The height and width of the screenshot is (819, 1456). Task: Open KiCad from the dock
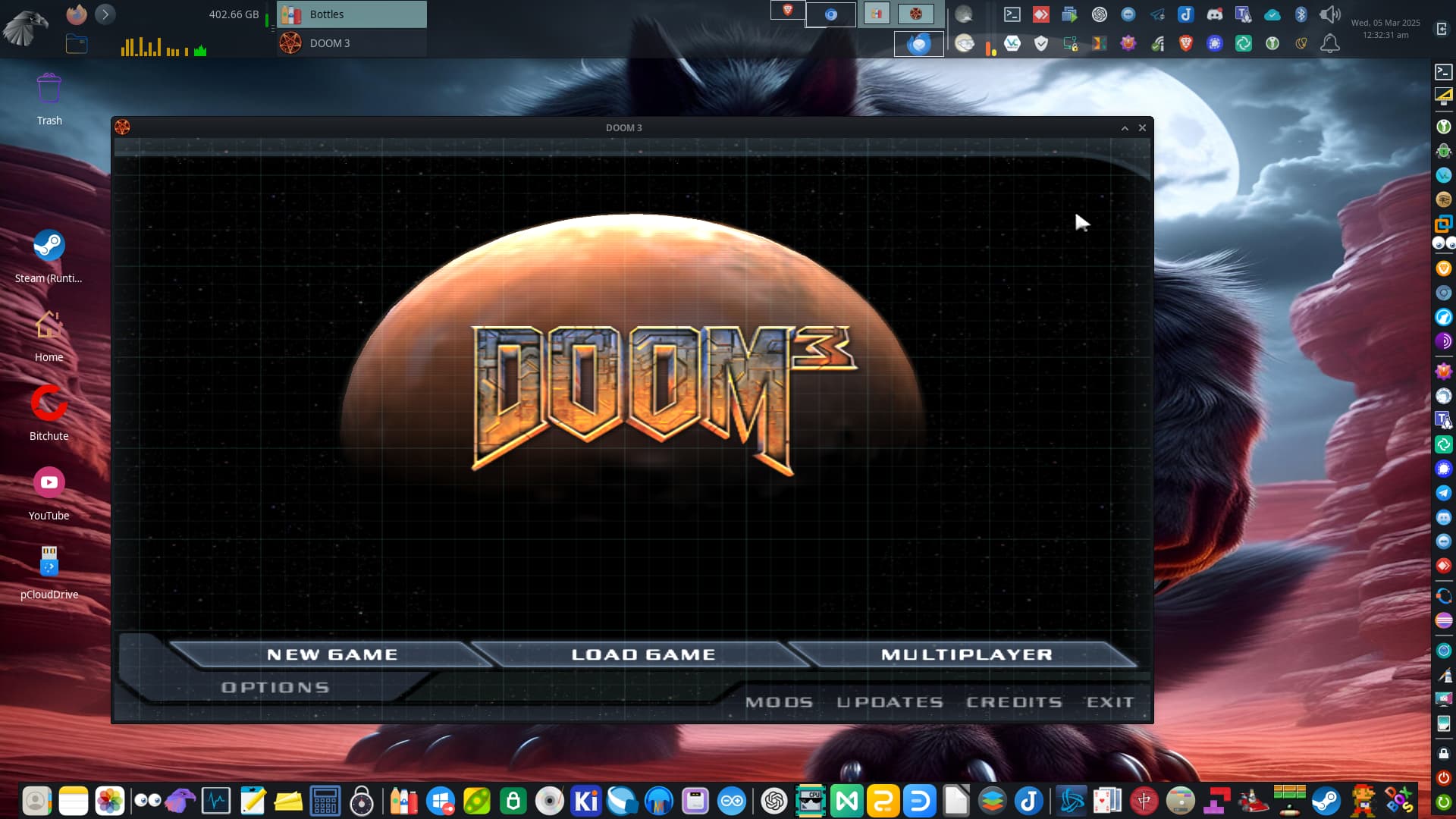tap(586, 801)
